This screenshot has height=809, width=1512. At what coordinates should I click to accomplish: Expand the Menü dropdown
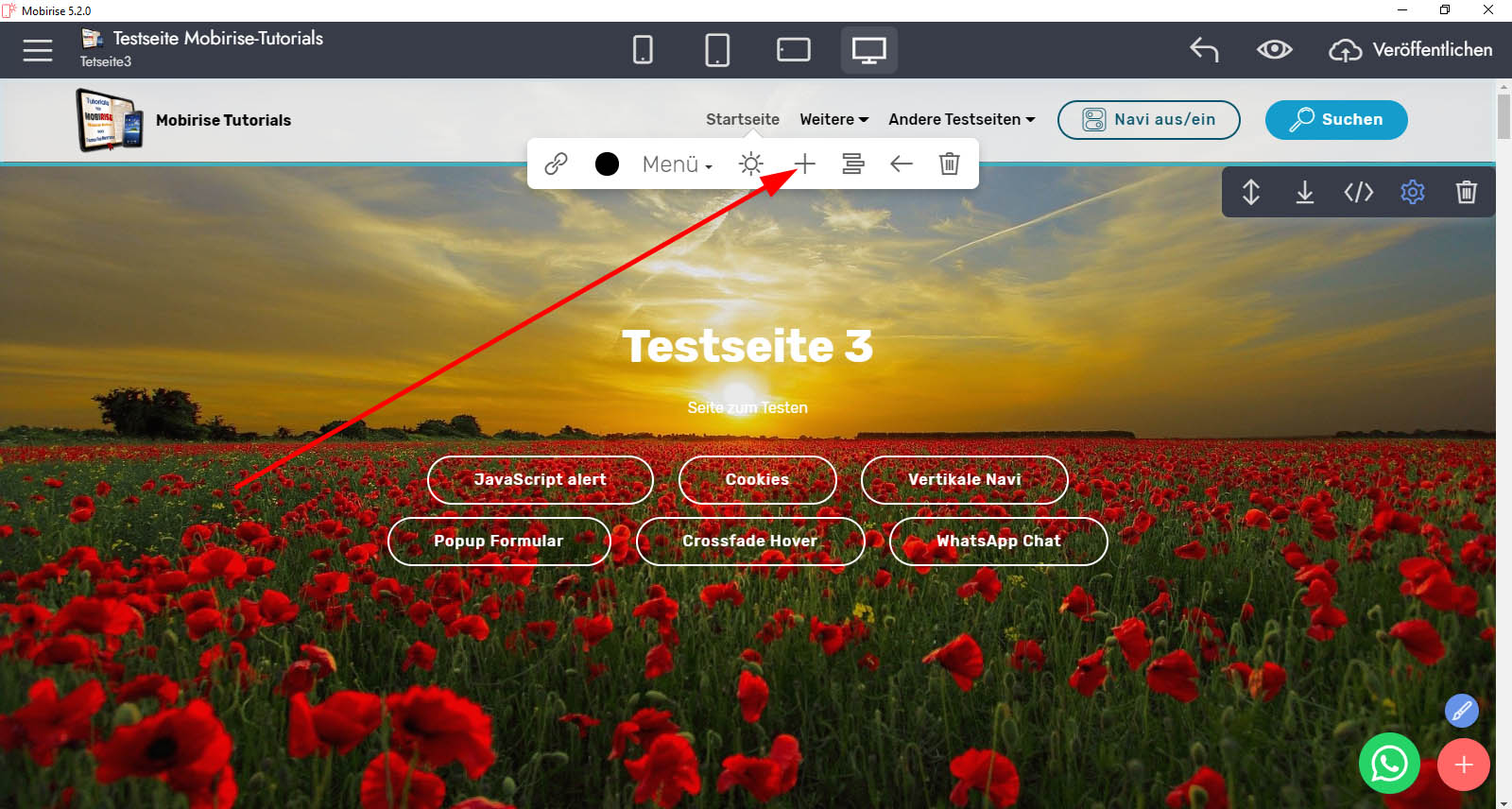click(x=677, y=164)
